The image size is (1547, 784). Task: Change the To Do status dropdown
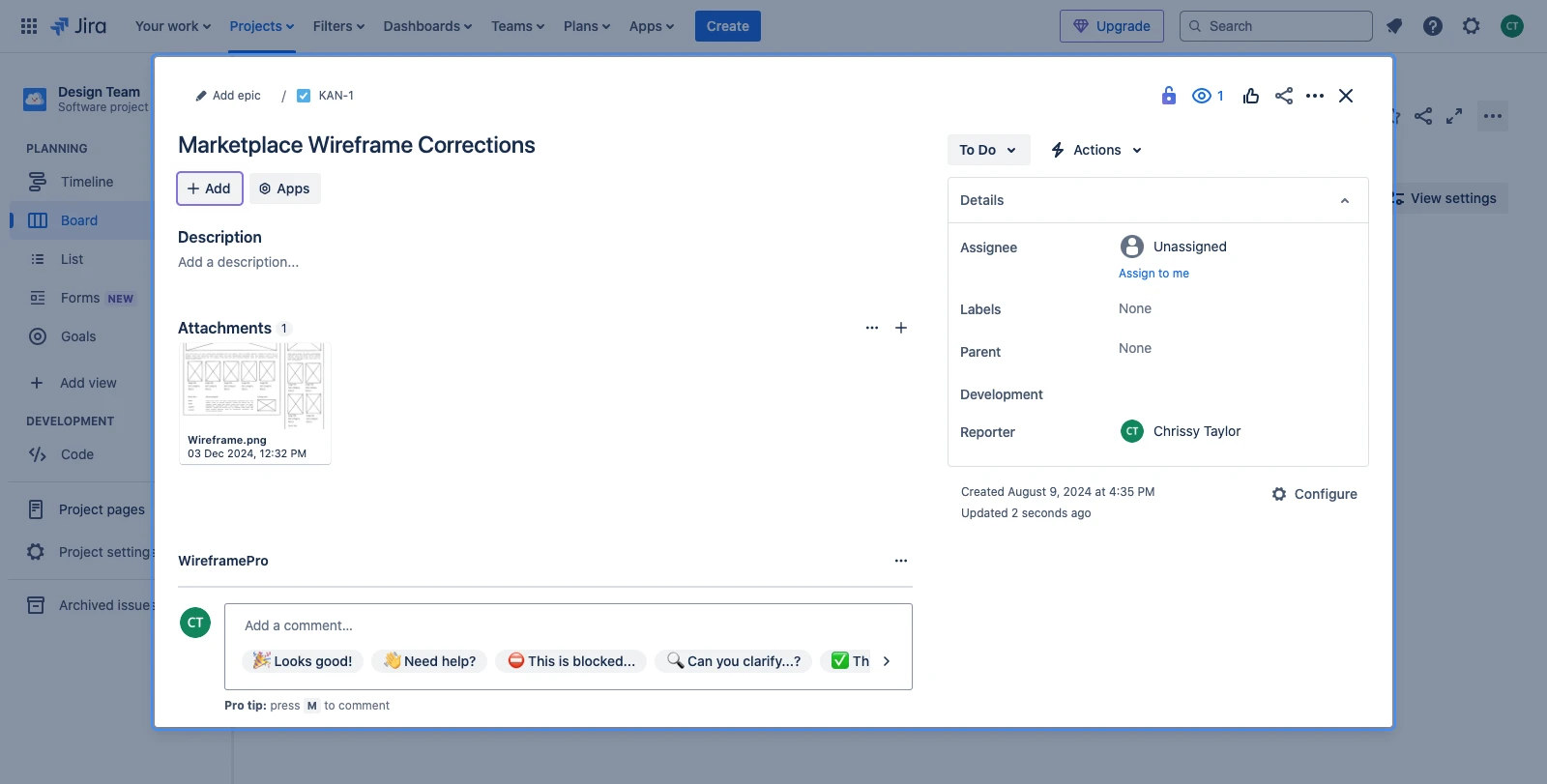tap(988, 150)
